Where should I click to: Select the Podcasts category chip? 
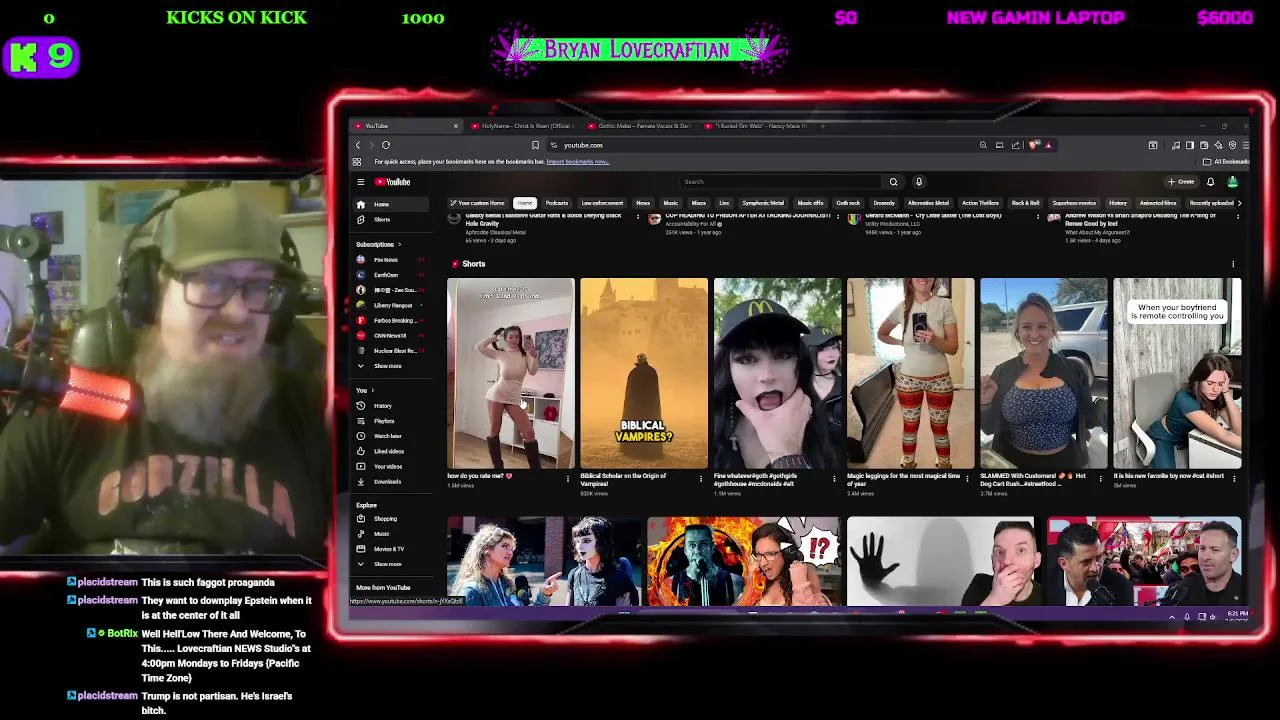click(x=557, y=203)
